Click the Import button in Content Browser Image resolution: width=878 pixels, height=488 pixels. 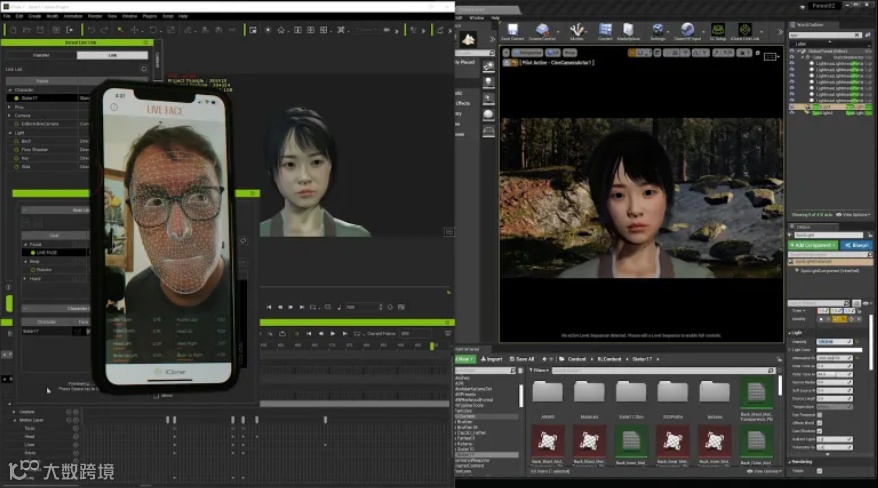pyautogui.click(x=492, y=358)
